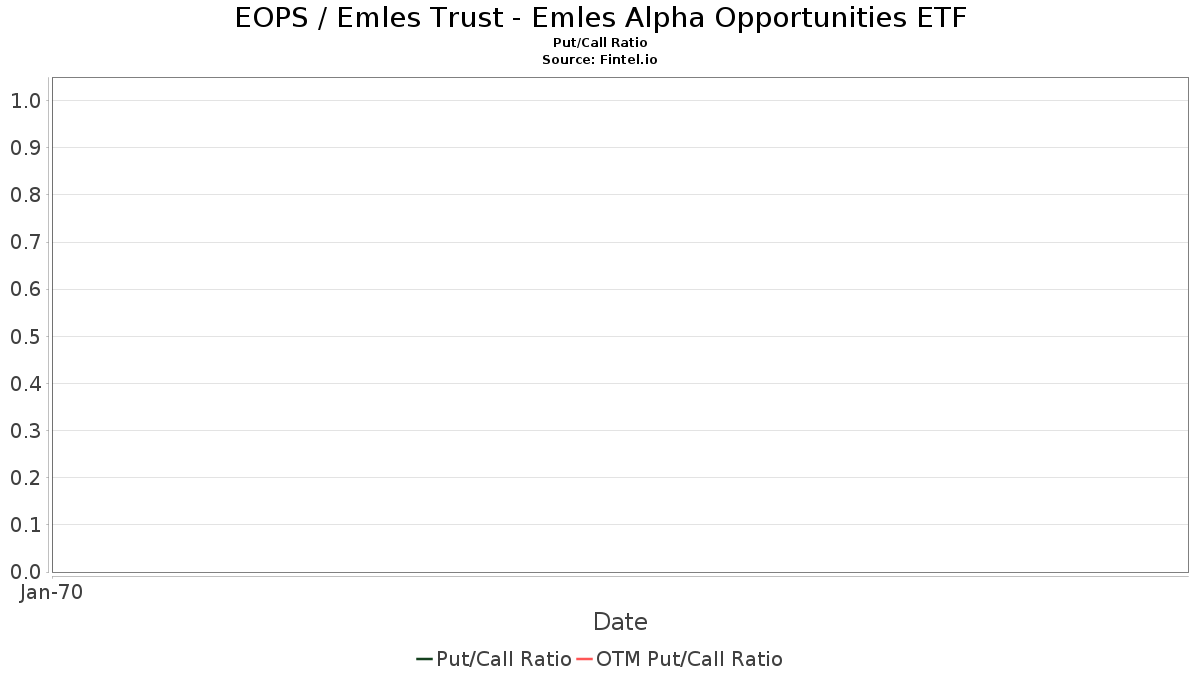The width and height of the screenshot is (1200, 675).
Task: Click the chart title EOPS Emles Trust
Action: pyautogui.click(x=600, y=18)
